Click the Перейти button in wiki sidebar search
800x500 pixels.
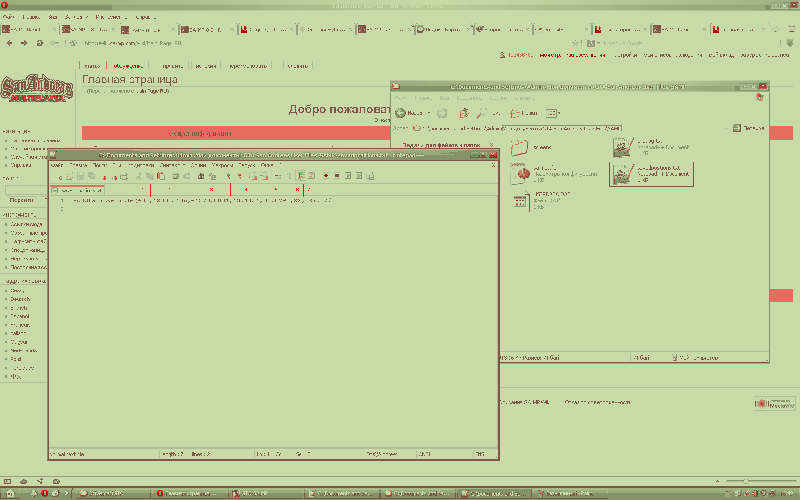(22, 200)
